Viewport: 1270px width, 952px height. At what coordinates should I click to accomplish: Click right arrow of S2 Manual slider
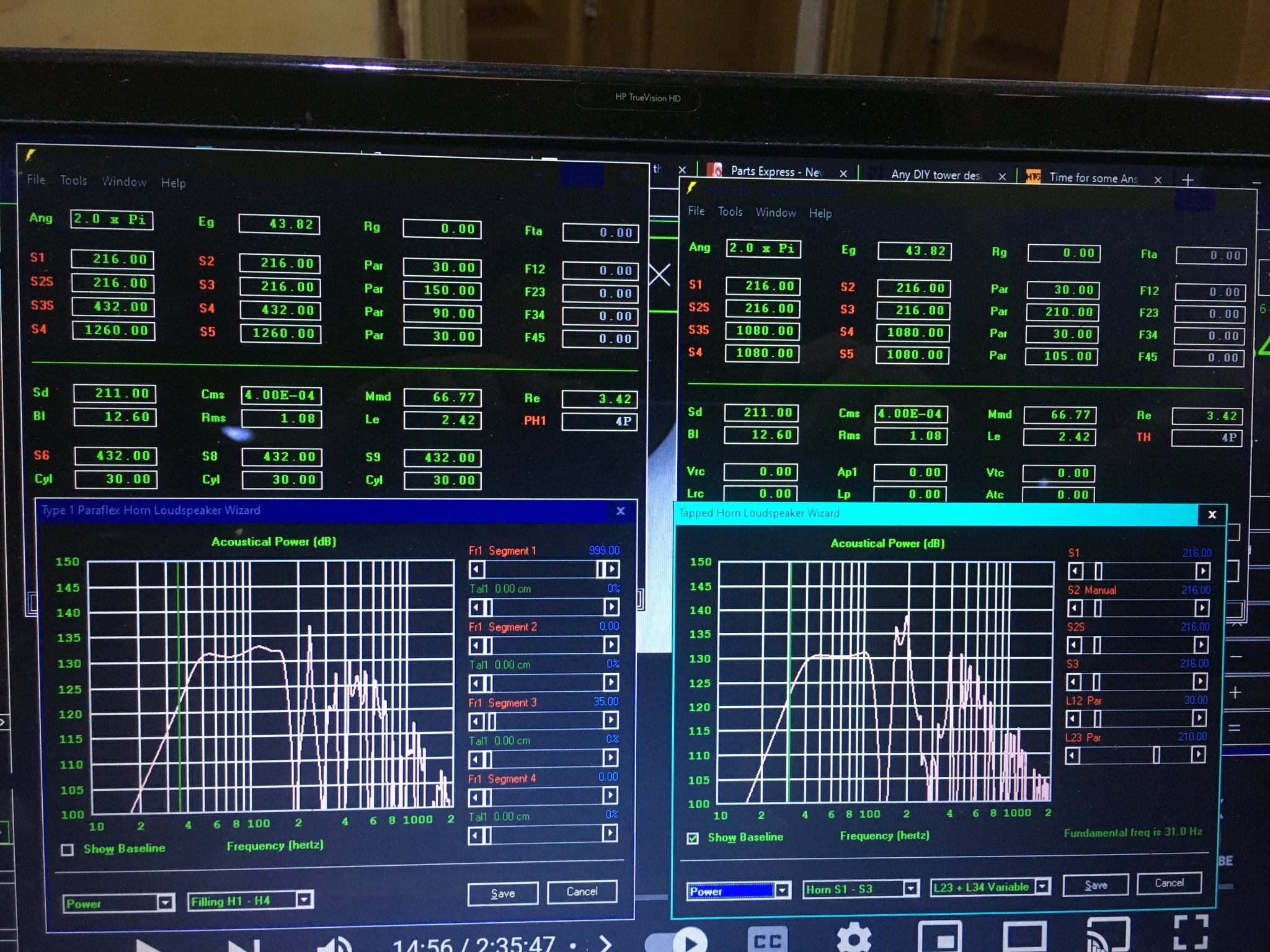pos(1202,608)
